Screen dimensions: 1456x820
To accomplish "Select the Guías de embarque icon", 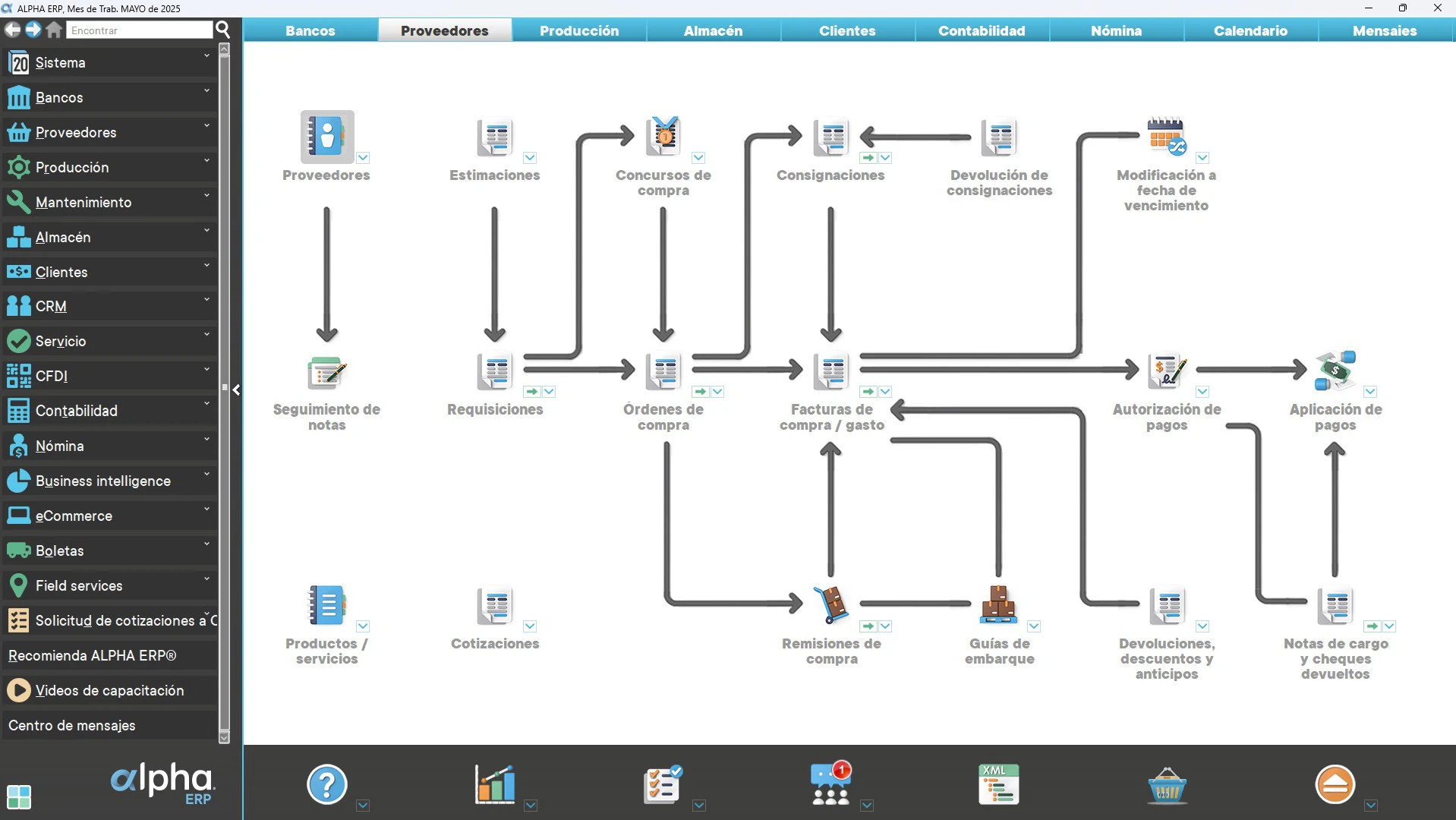I will tap(999, 606).
